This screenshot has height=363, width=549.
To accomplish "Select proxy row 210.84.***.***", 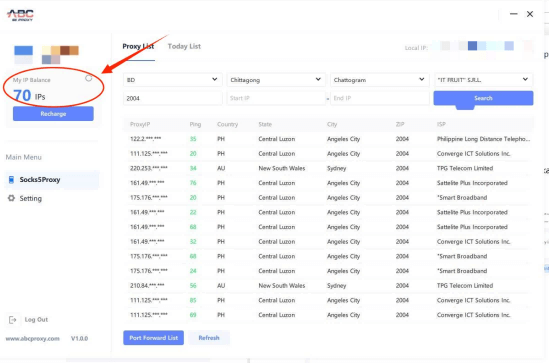I will tap(328, 286).
